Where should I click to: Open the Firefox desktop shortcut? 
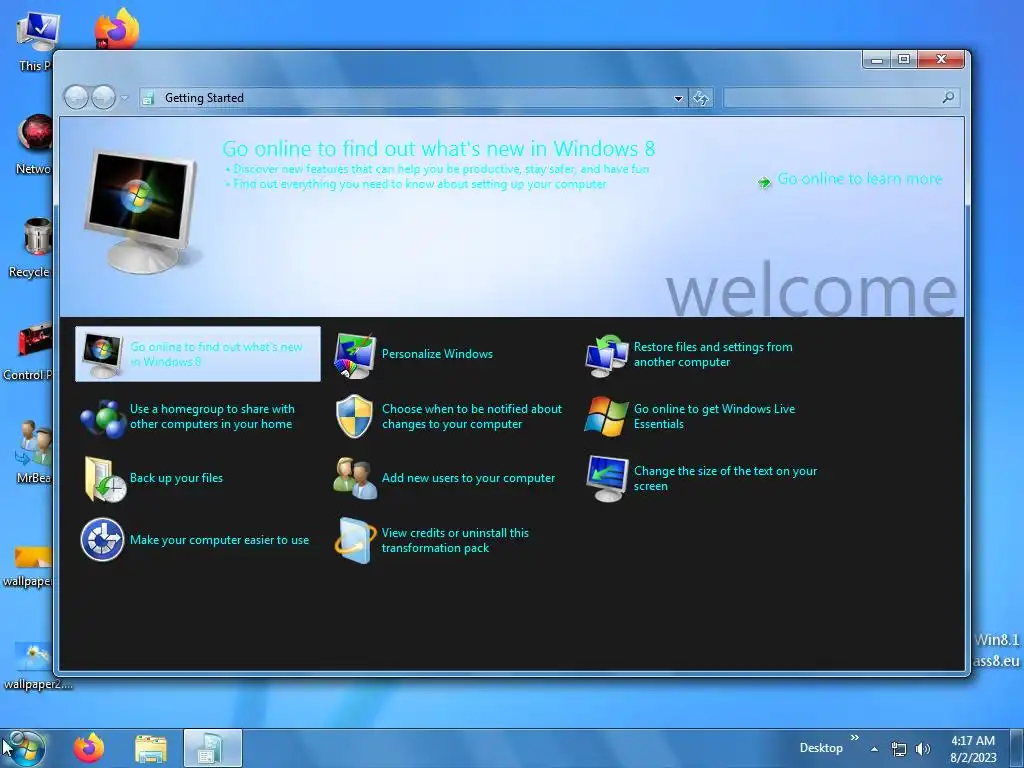(118, 27)
